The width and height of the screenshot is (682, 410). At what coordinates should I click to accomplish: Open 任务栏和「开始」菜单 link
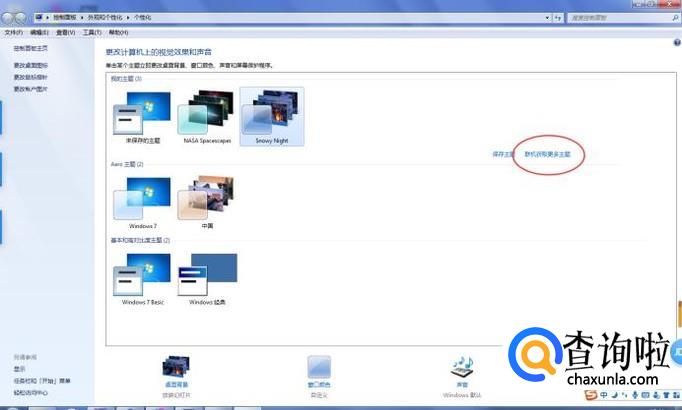pos(42,381)
